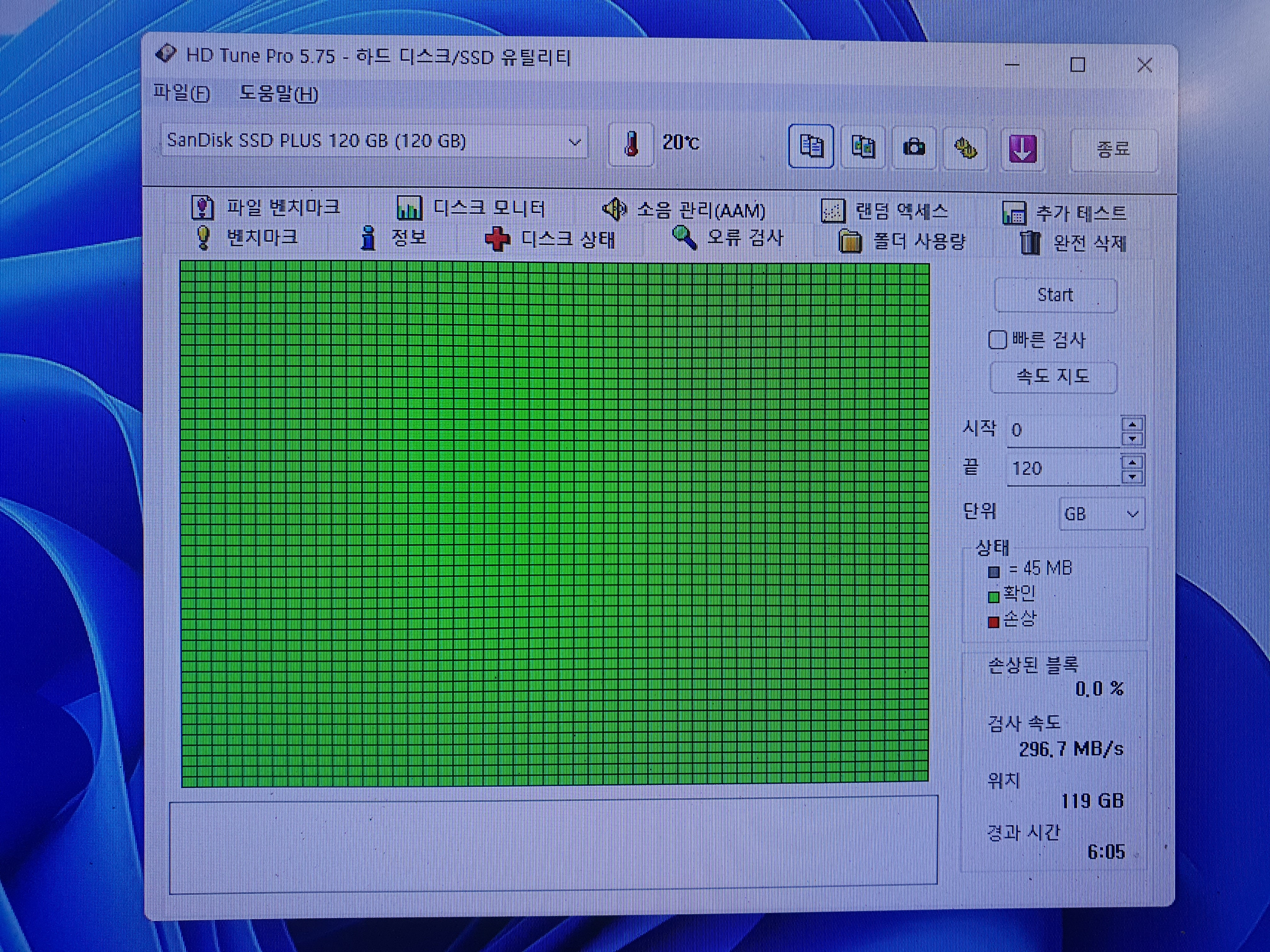Click the chart icon of 디스크 모니터 tab

(409, 208)
